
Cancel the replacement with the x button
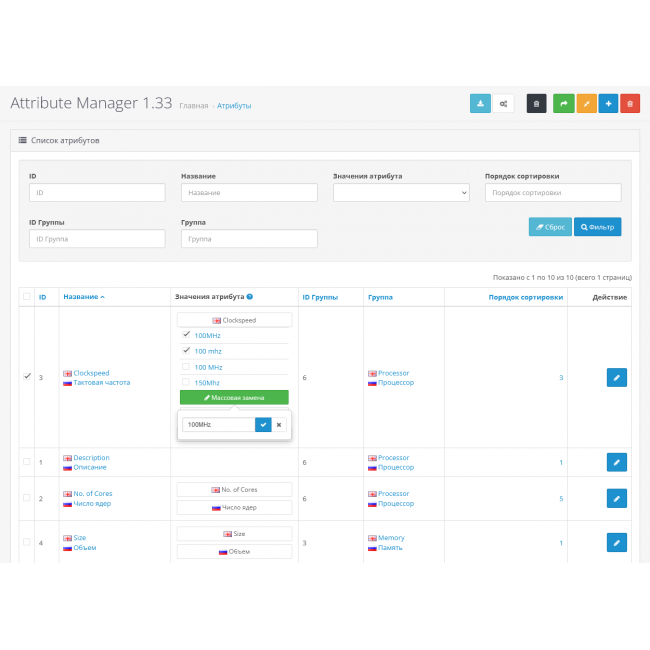pyautogui.click(x=279, y=424)
